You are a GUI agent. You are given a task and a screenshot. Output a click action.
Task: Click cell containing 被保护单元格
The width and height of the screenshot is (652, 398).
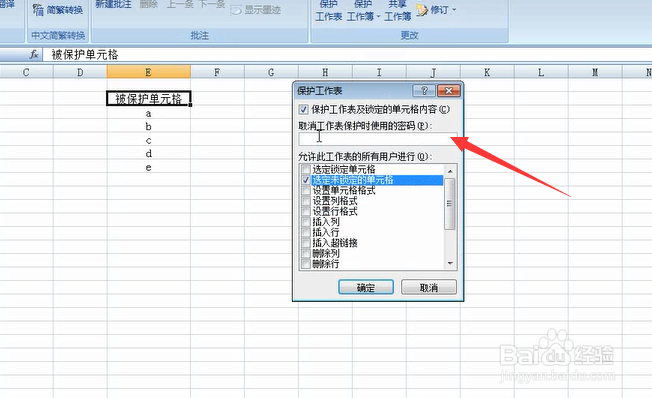[x=148, y=99]
